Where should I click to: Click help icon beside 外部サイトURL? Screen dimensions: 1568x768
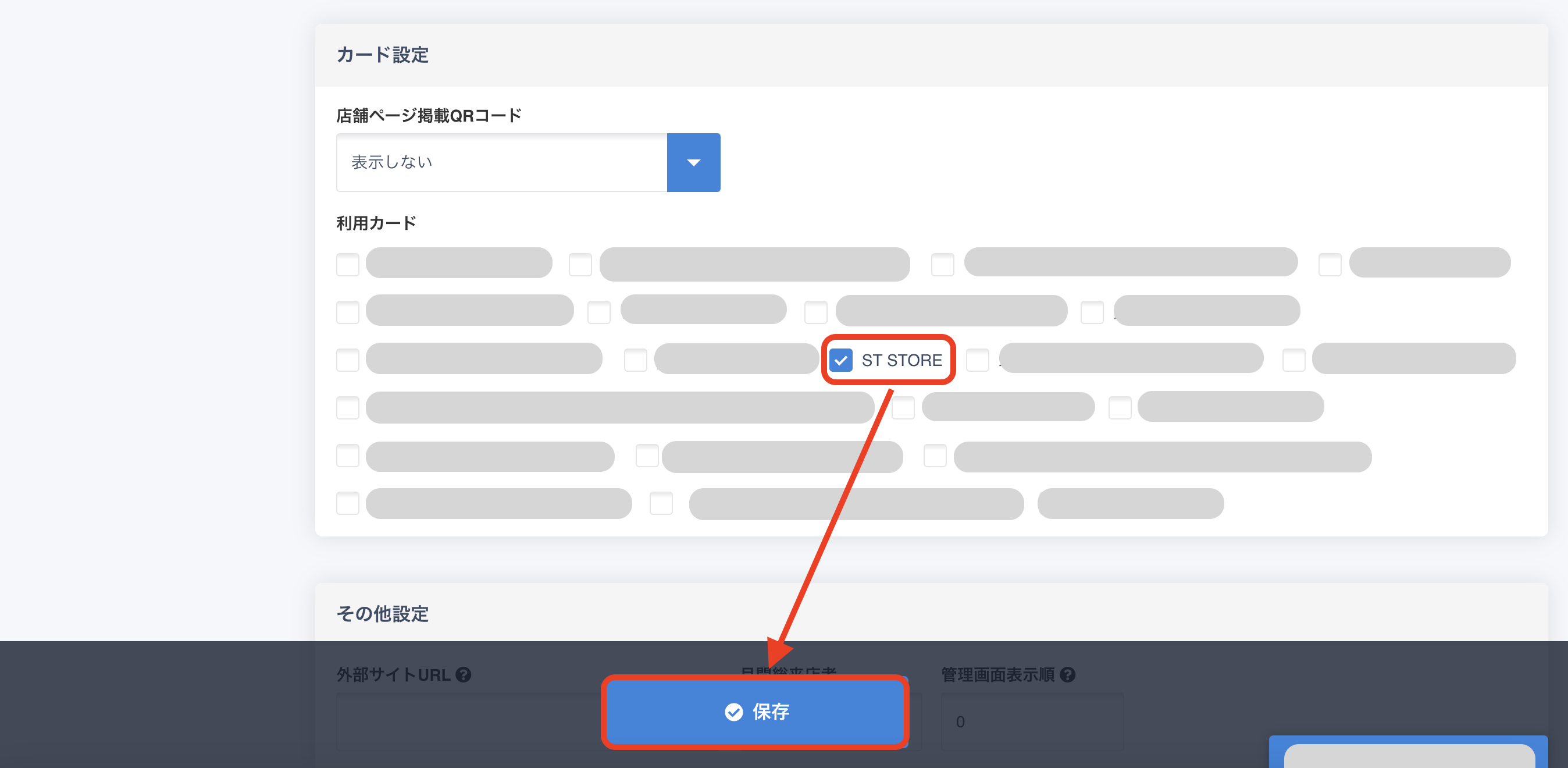463,675
